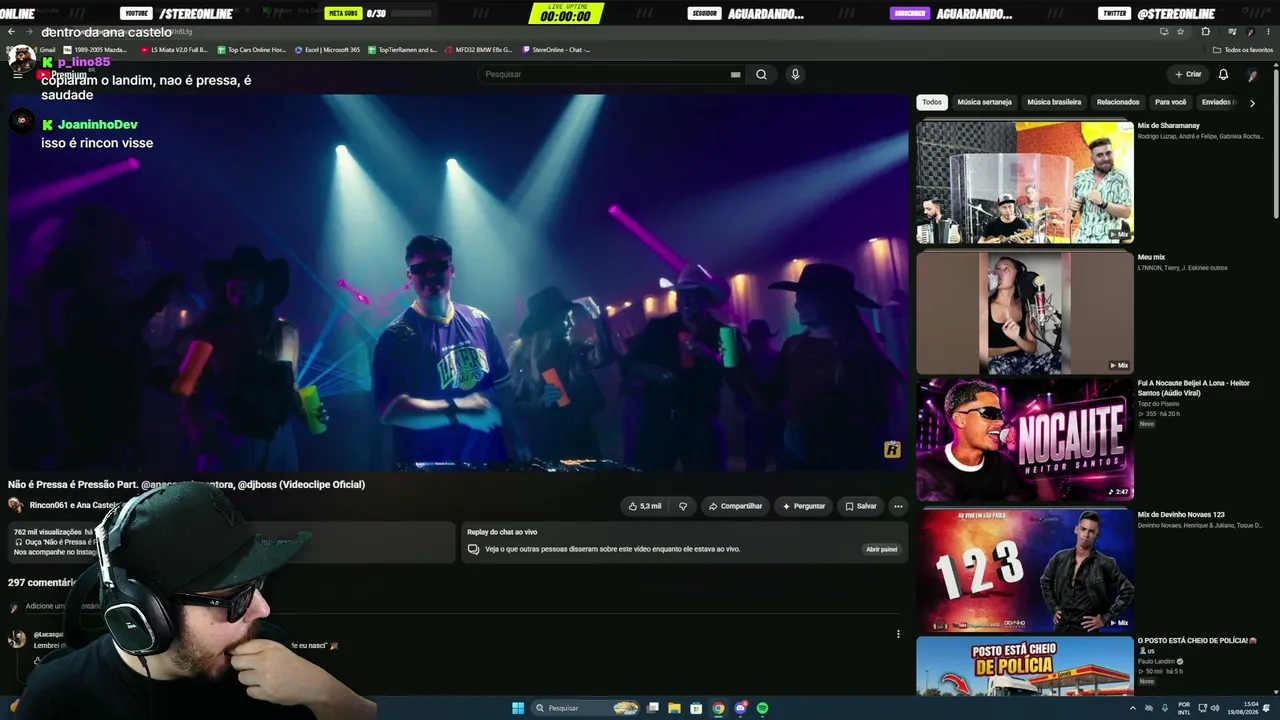1280x720 pixels.
Task: Click the POR INTL language indicator
Action: 1184,708
